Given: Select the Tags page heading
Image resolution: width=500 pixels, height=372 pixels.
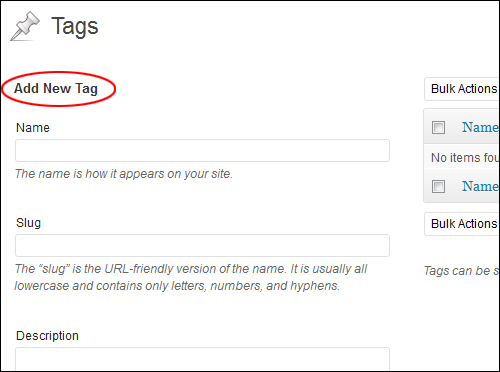Looking at the screenshot, I should pos(75,27).
